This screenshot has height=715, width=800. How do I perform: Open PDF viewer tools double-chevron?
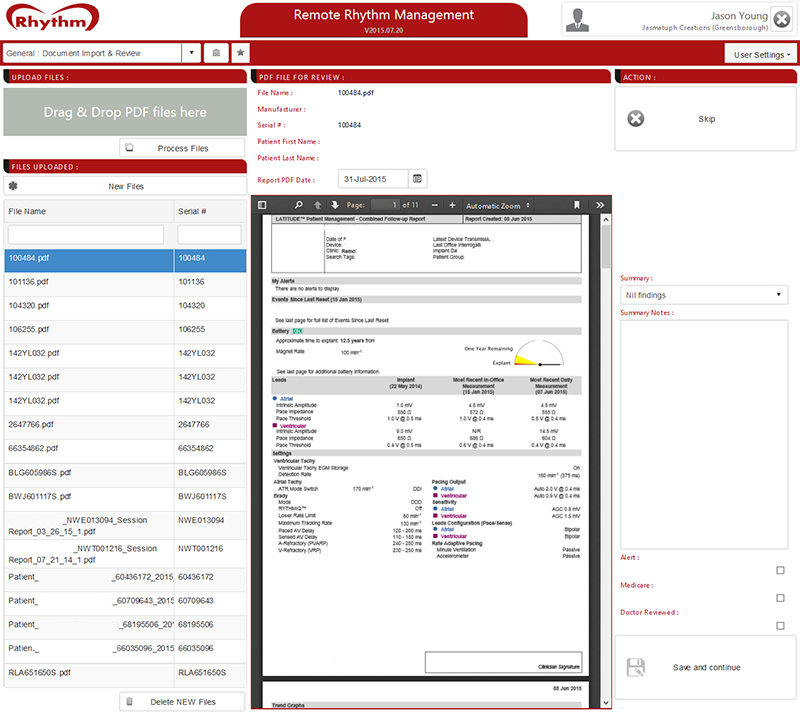(x=600, y=205)
